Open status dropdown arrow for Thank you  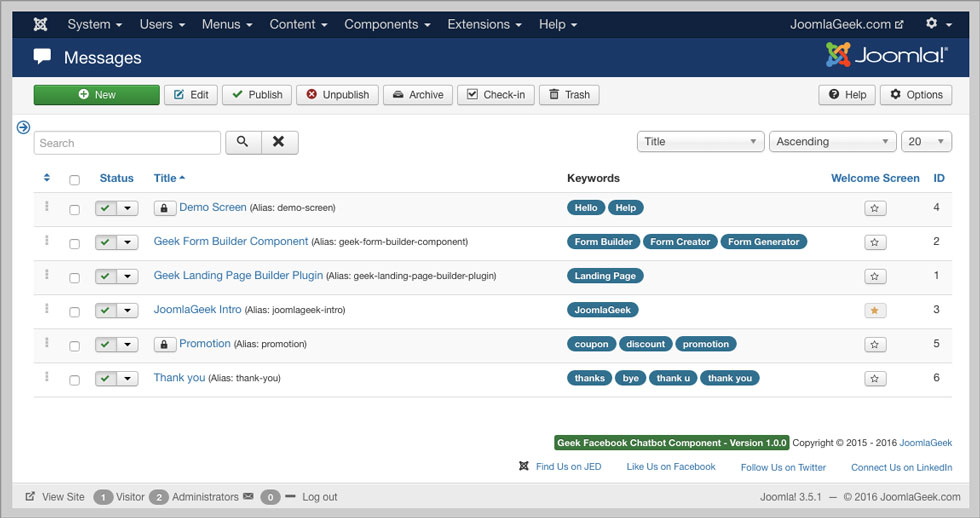128,379
